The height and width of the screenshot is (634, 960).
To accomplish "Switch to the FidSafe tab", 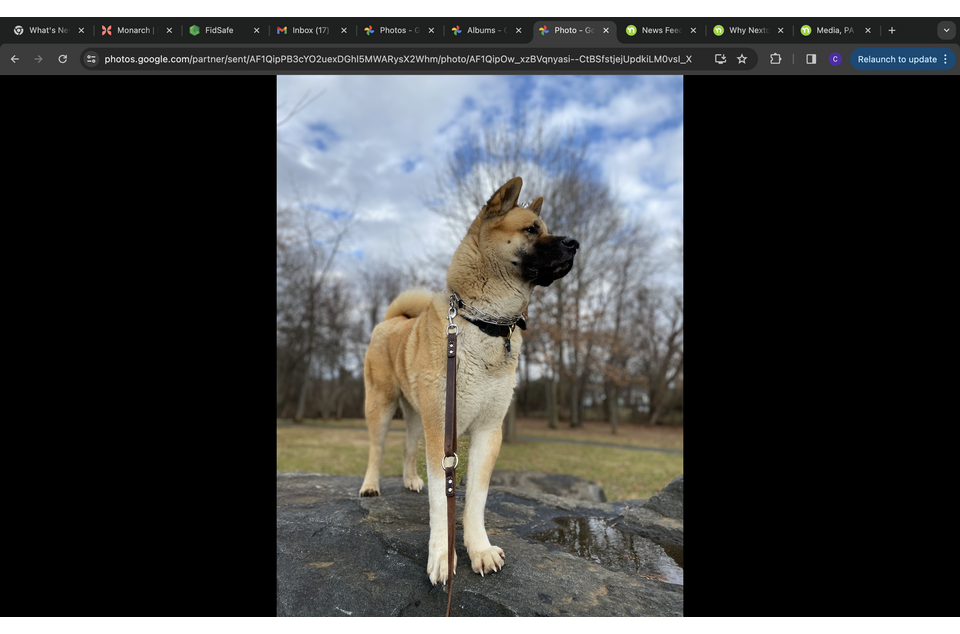I will point(219,30).
